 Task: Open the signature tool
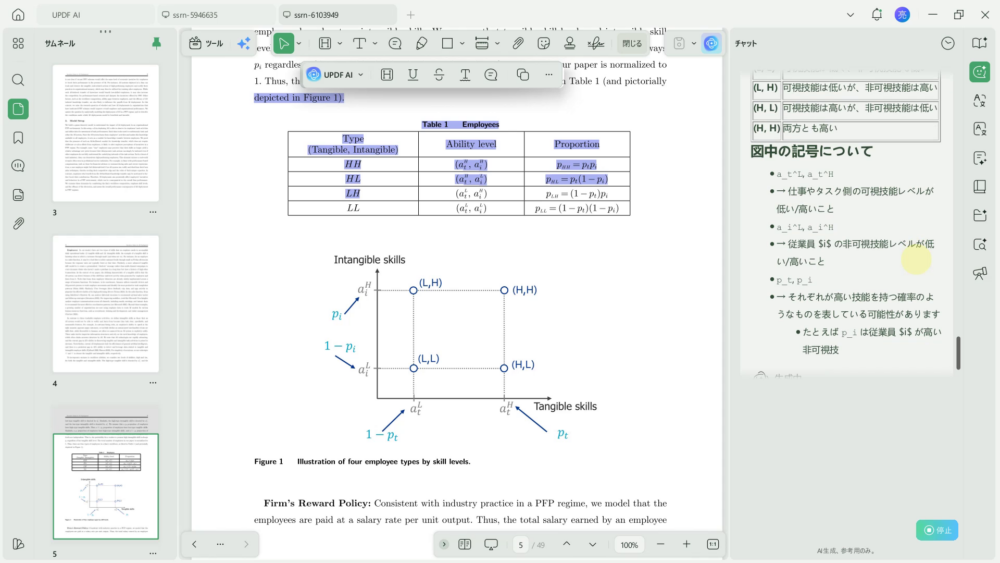[596, 43]
